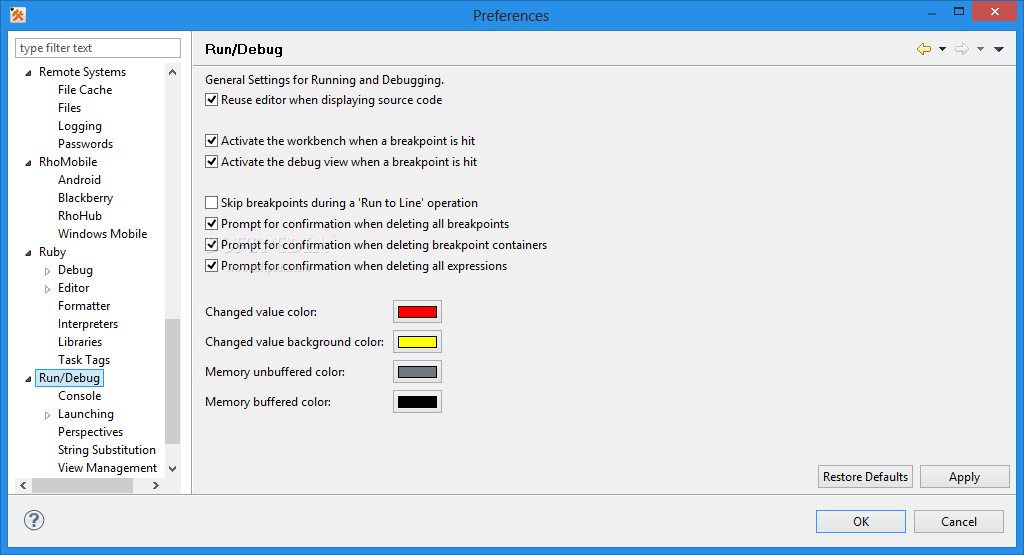The width and height of the screenshot is (1024, 555).
Task: Confirm with the OK button
Action: tap(861, 522)
